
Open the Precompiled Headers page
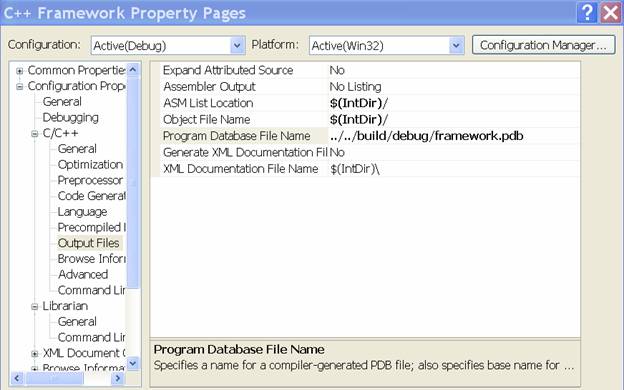(92, 227)
